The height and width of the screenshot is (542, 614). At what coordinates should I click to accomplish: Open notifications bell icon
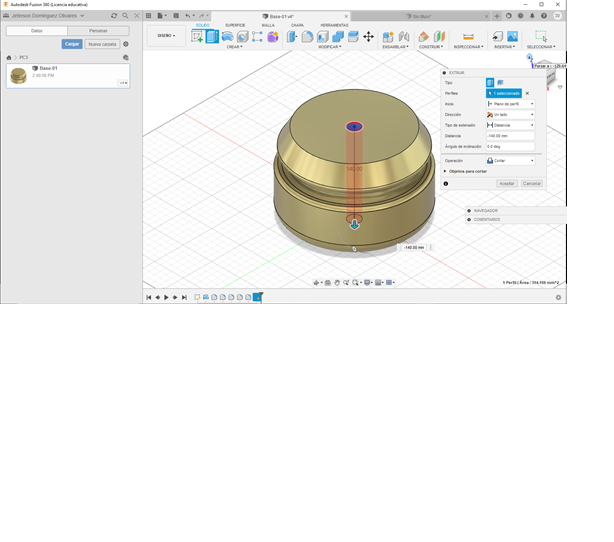[532, 16]
